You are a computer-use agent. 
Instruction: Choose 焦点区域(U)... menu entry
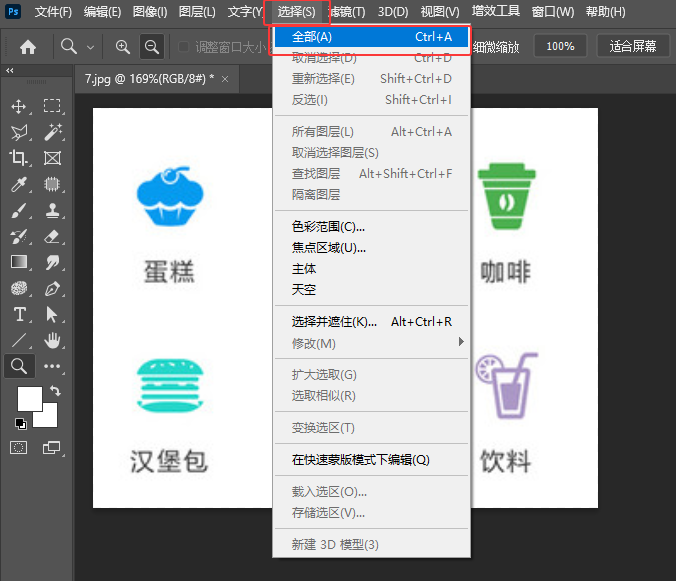371,247
